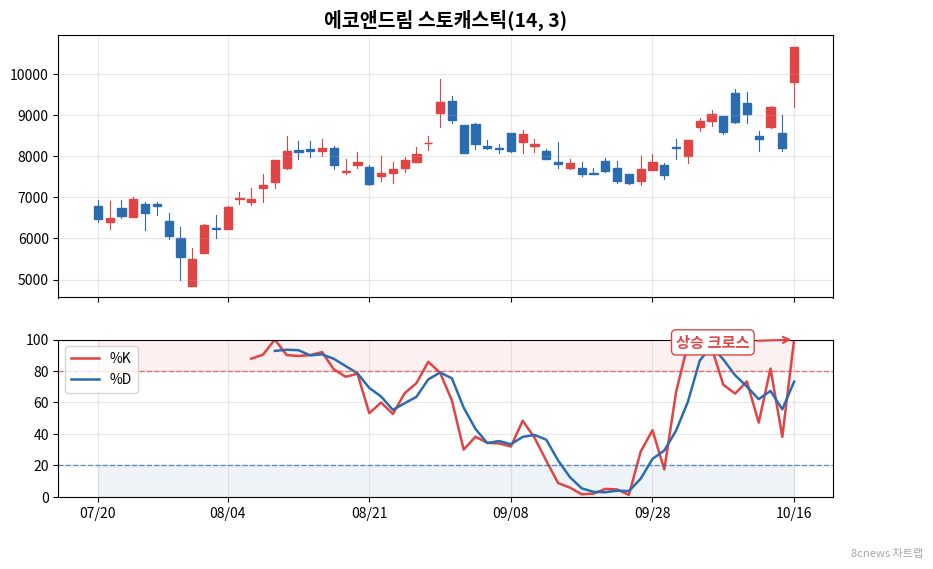Click the 40 stochastic axis label

click(x=41, y=434)
